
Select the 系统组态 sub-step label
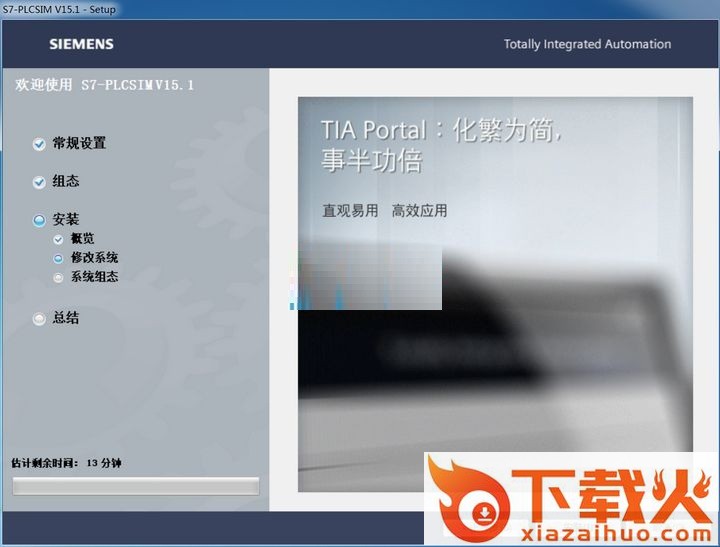[x=94, y=276]
